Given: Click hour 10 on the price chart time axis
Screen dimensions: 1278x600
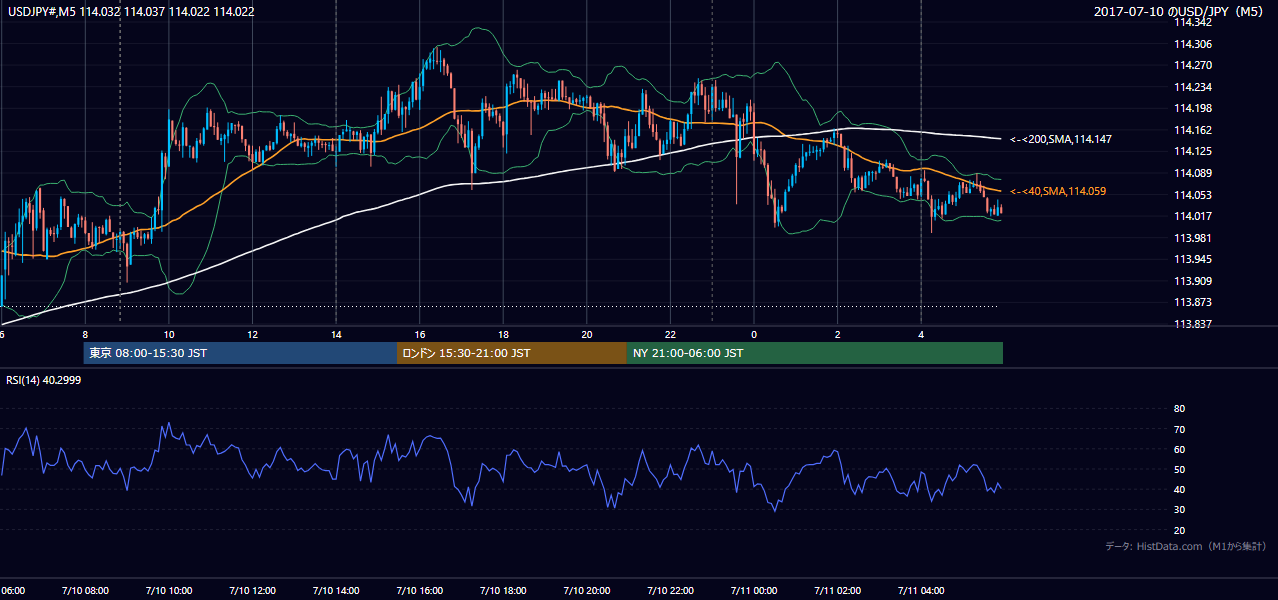Looking at the screenshot, I should coord(169,334).
